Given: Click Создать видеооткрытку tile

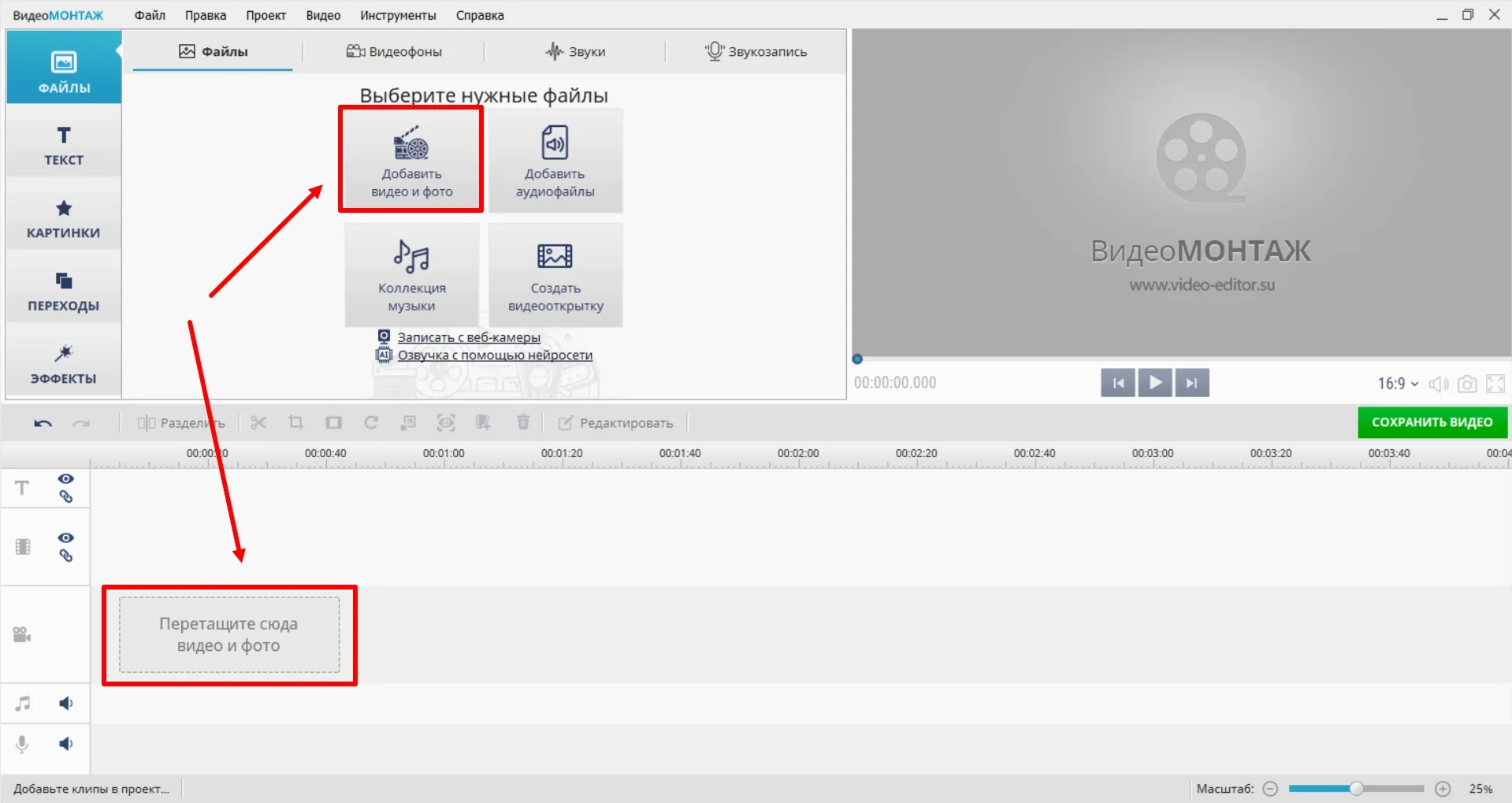Looking at the screenshot, I should pyautogui.click(x=555, y=275).
